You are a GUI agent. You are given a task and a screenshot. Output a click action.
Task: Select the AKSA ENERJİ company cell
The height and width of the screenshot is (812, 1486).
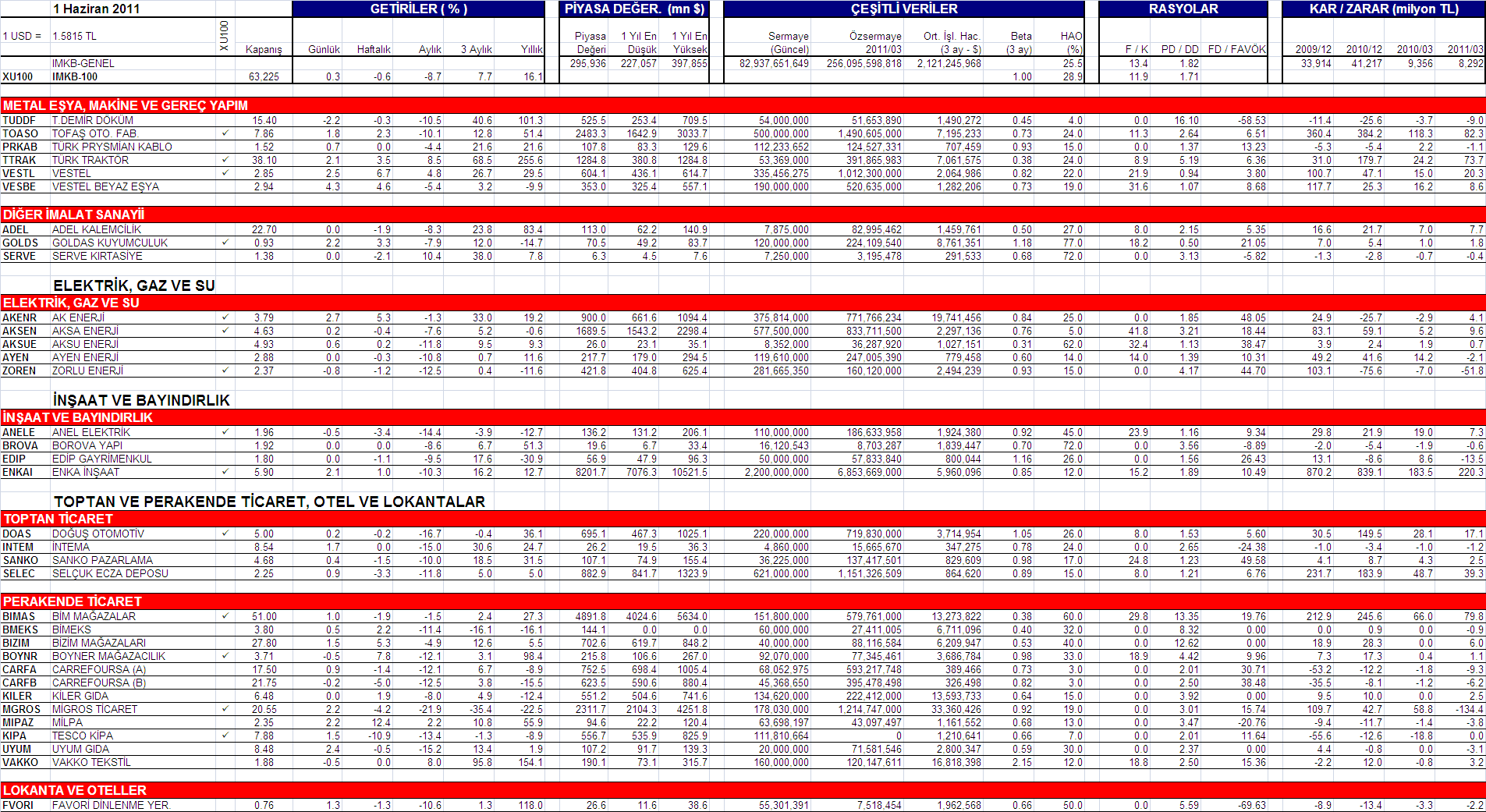[x=85, y=331]
